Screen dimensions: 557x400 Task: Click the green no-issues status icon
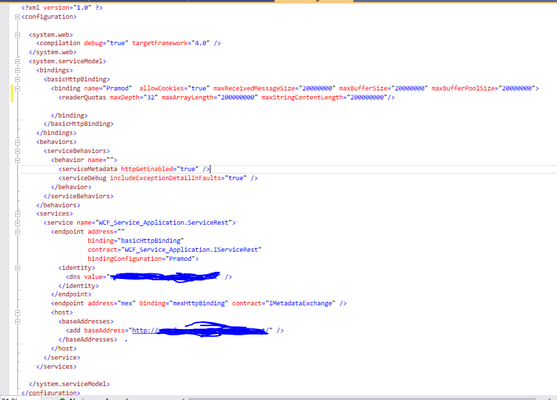(x=63, y=399)
